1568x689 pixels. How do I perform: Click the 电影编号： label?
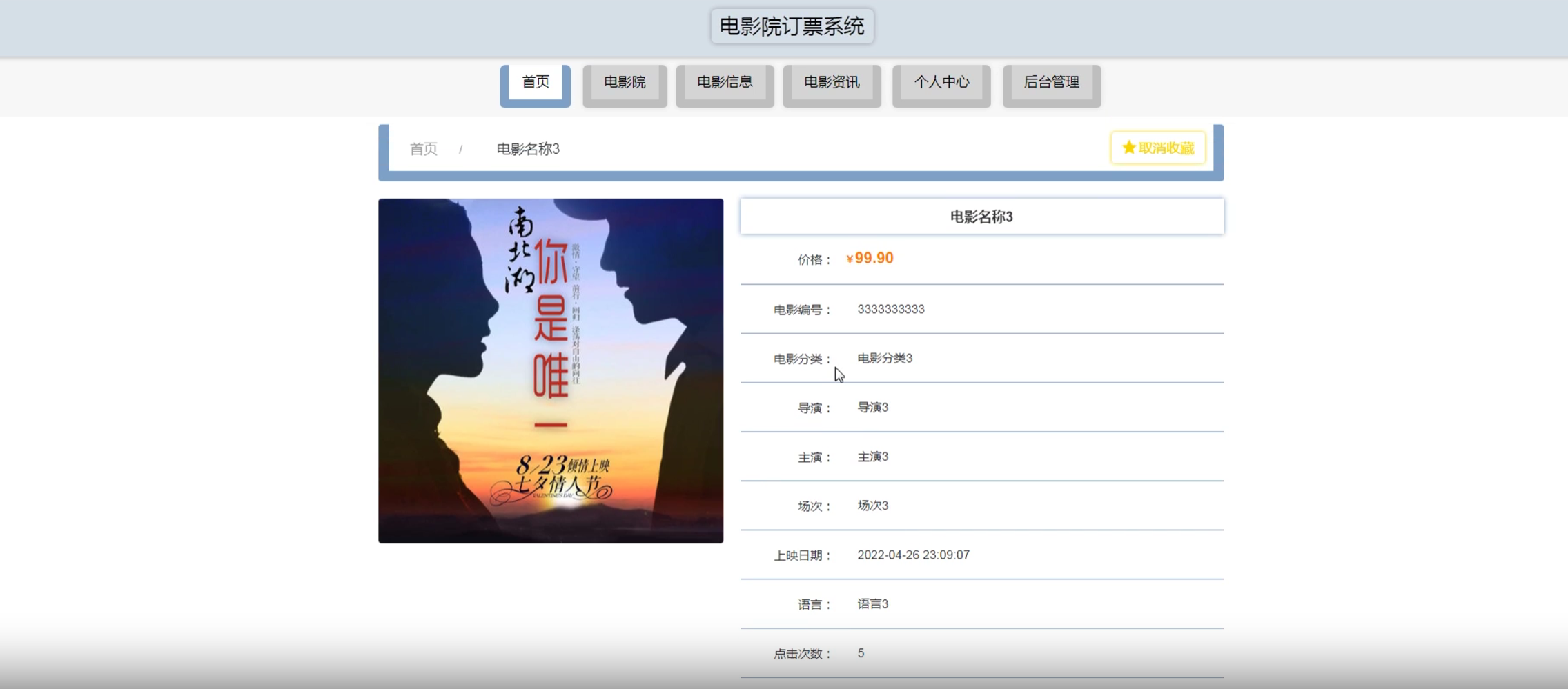803,310
